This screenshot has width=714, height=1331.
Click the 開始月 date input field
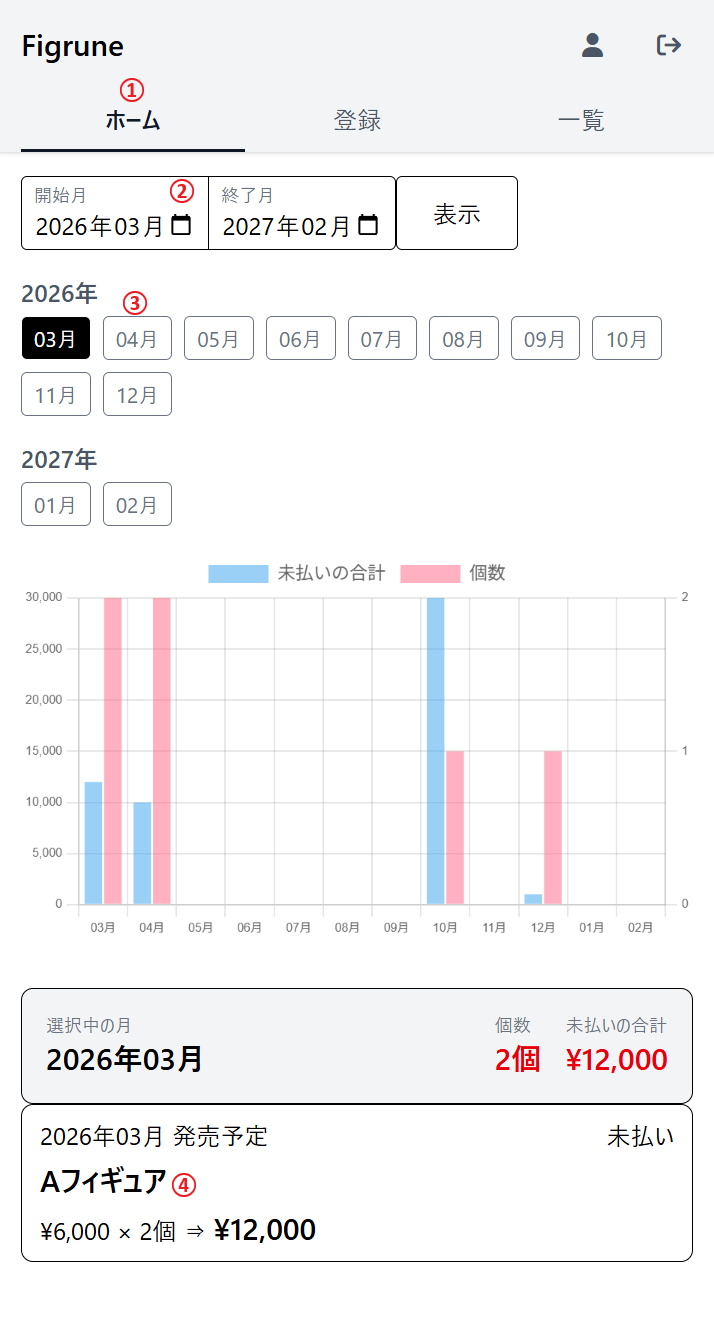tap(98, 226)
